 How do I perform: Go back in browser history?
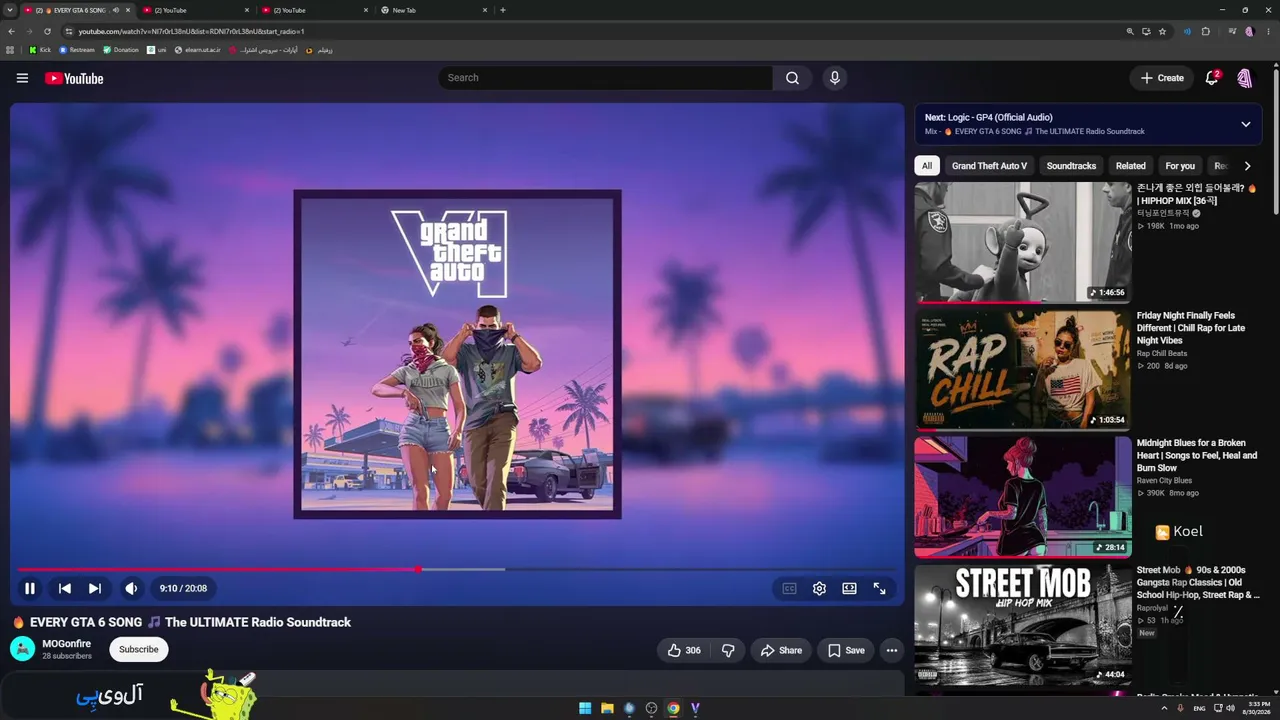coord(11,31)
